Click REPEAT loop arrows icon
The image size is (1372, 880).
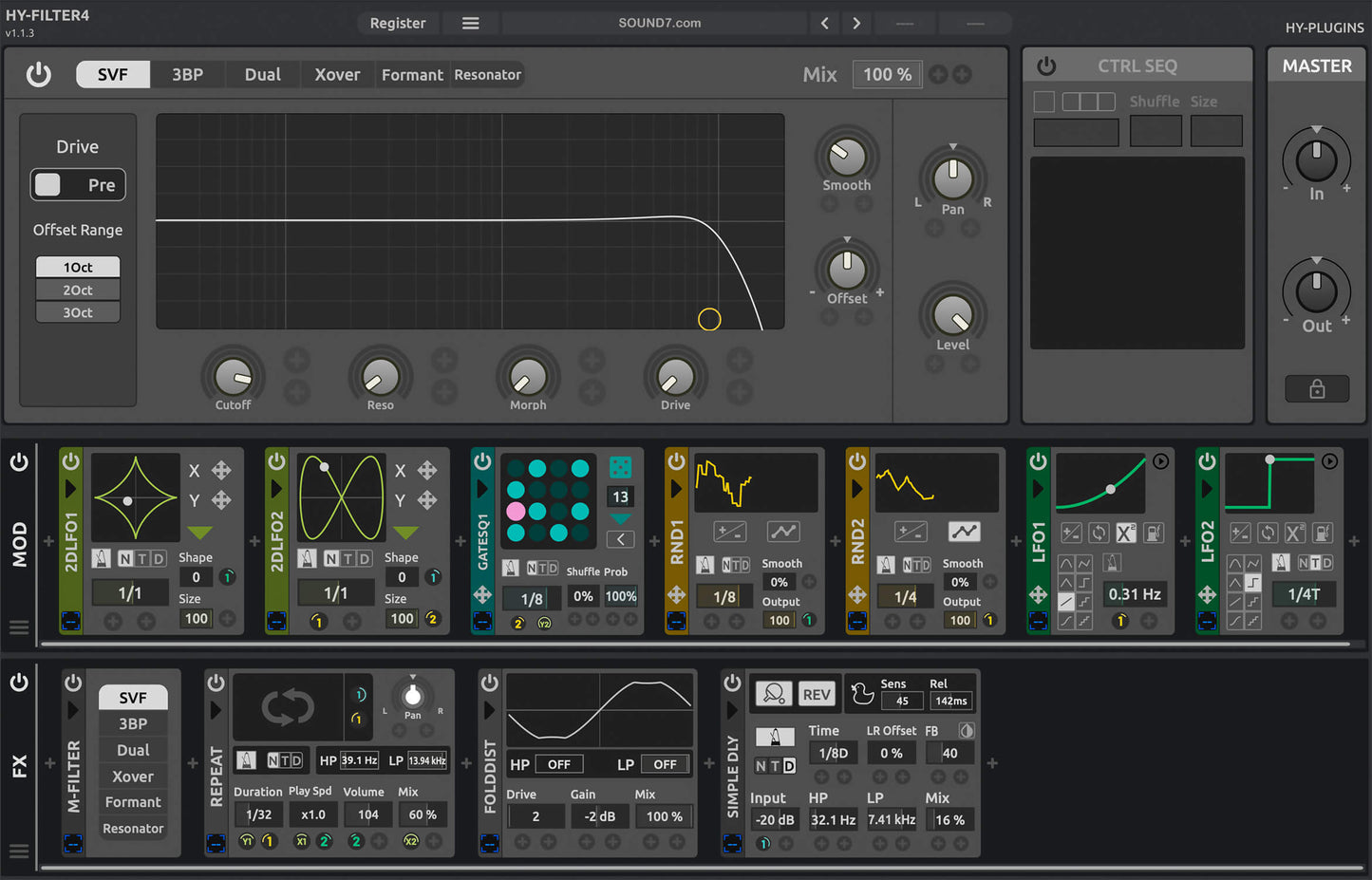[288, 707]
